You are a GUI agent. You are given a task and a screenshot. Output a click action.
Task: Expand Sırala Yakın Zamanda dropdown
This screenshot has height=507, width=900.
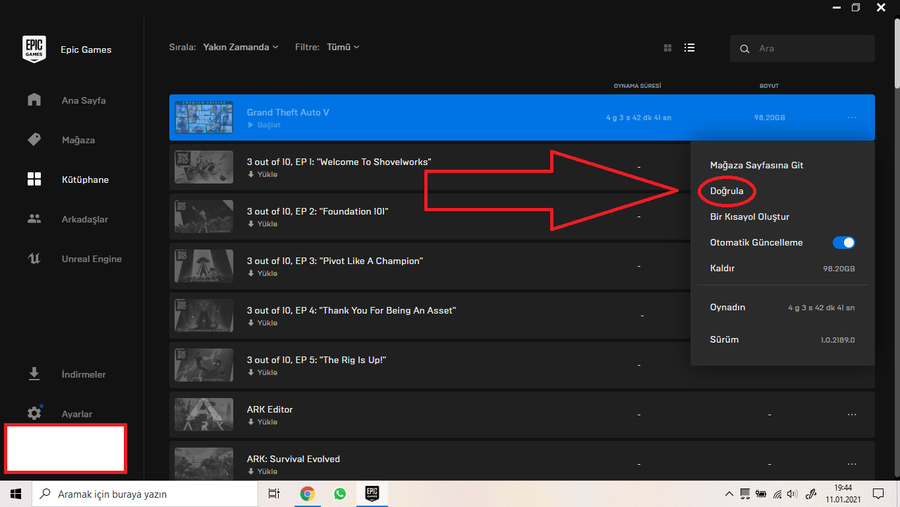pyautogui.click(x=240, y=47)
